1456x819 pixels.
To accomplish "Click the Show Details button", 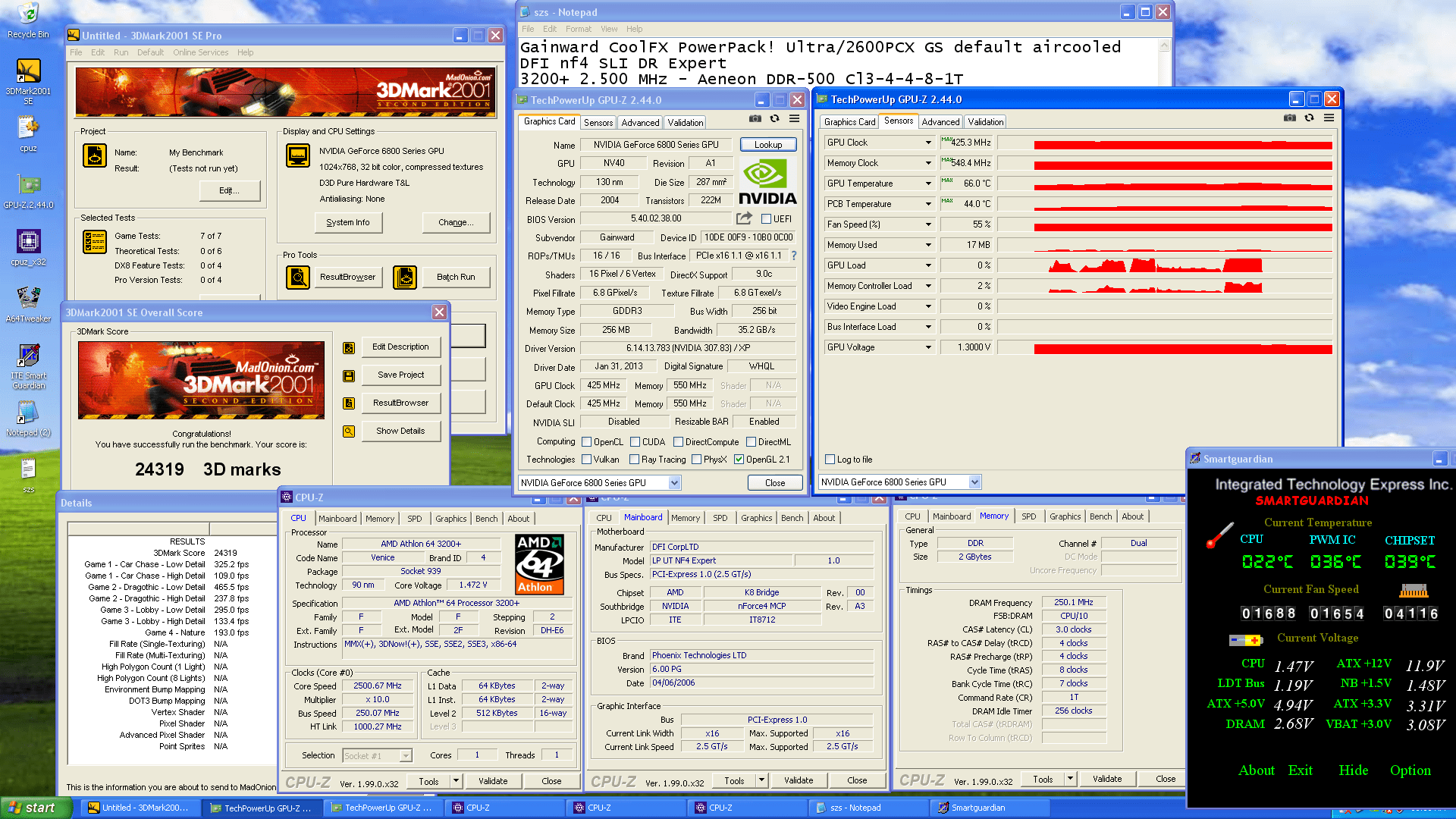I will pyautogui.click(x=400, y=431).
